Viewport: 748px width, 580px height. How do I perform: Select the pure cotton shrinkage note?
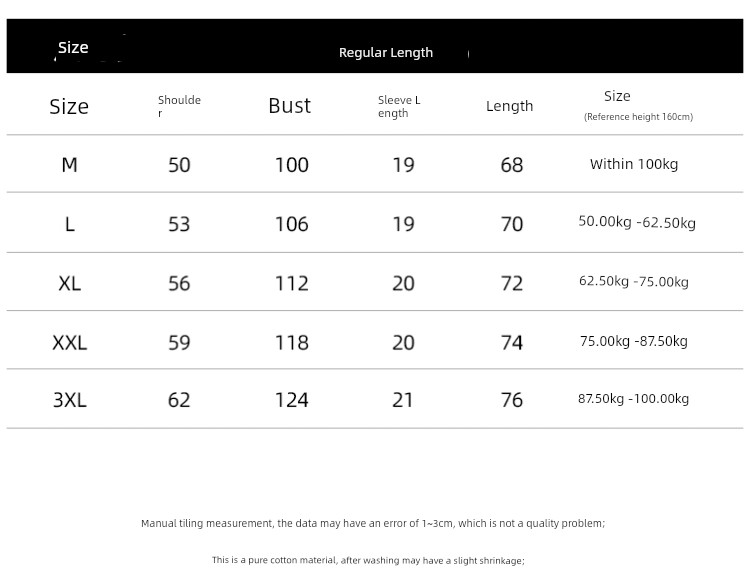pyautogui.click(x=368, y=561)
